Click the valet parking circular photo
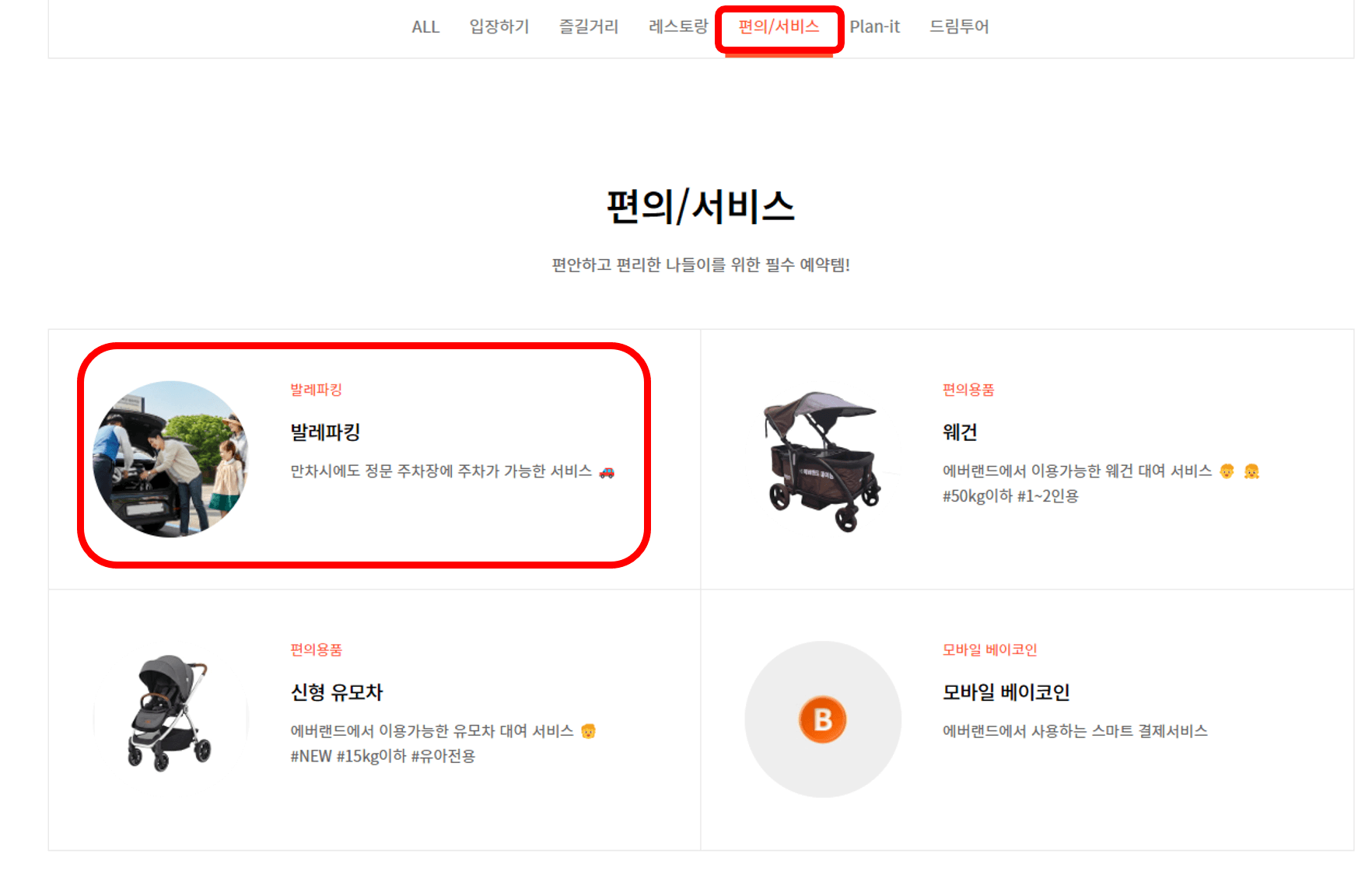1372x875 pixels. (170, 459)
